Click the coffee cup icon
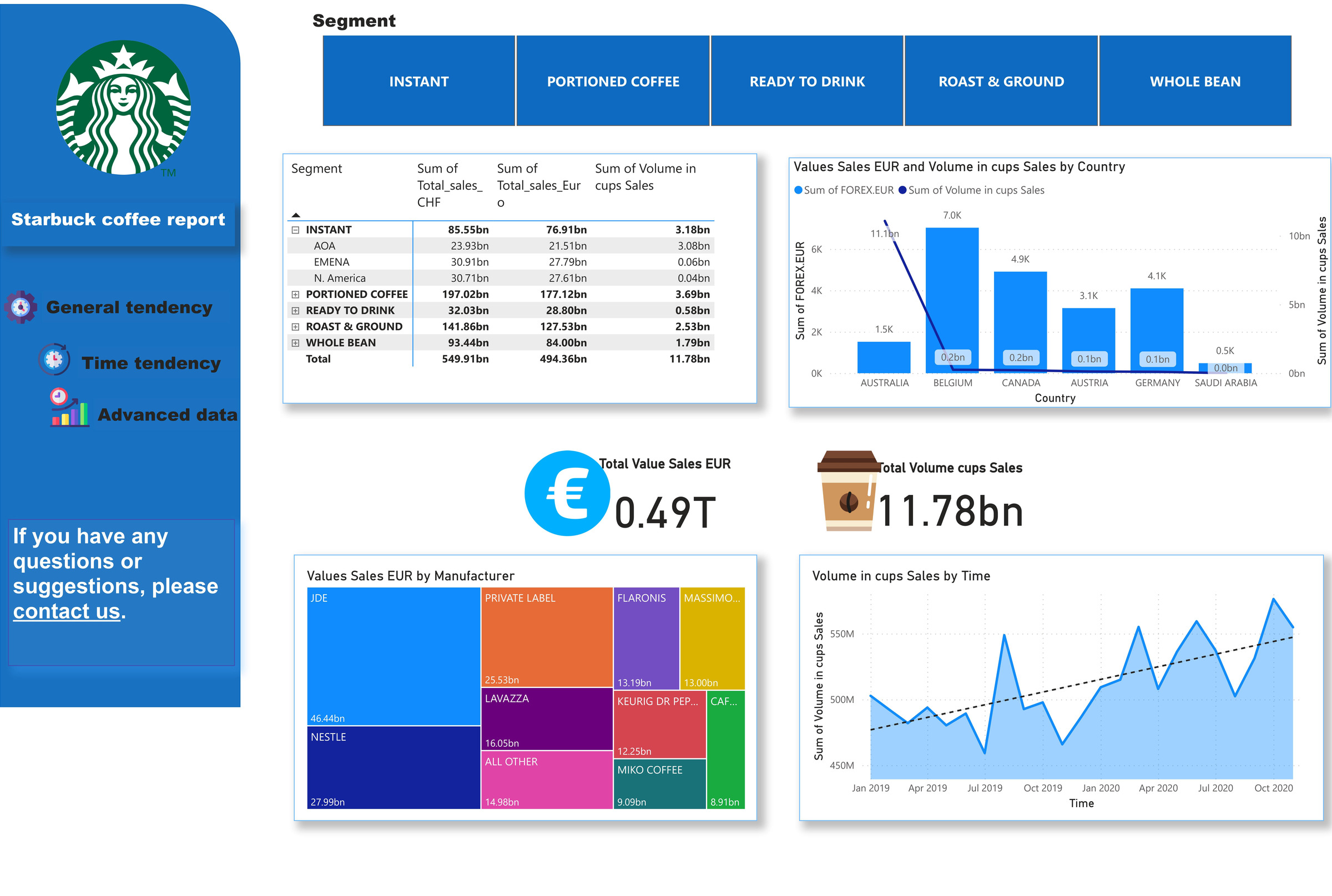This screenshot has height=896, width=1332. [849, 491]
